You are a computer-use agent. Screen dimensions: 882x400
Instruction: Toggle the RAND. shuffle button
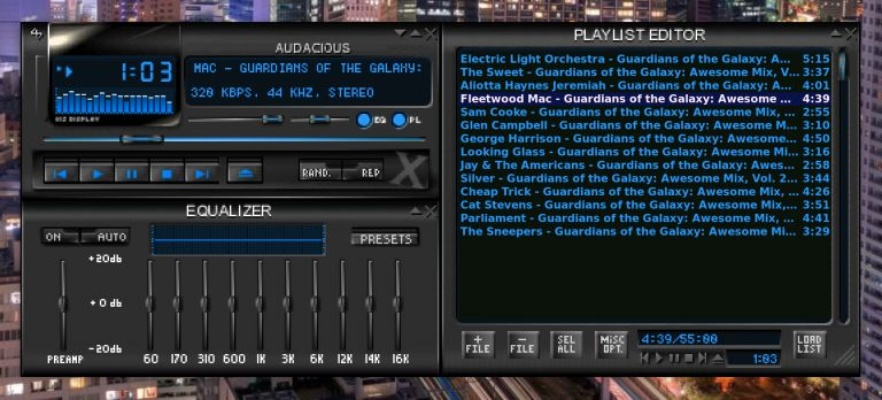[318, 172]
